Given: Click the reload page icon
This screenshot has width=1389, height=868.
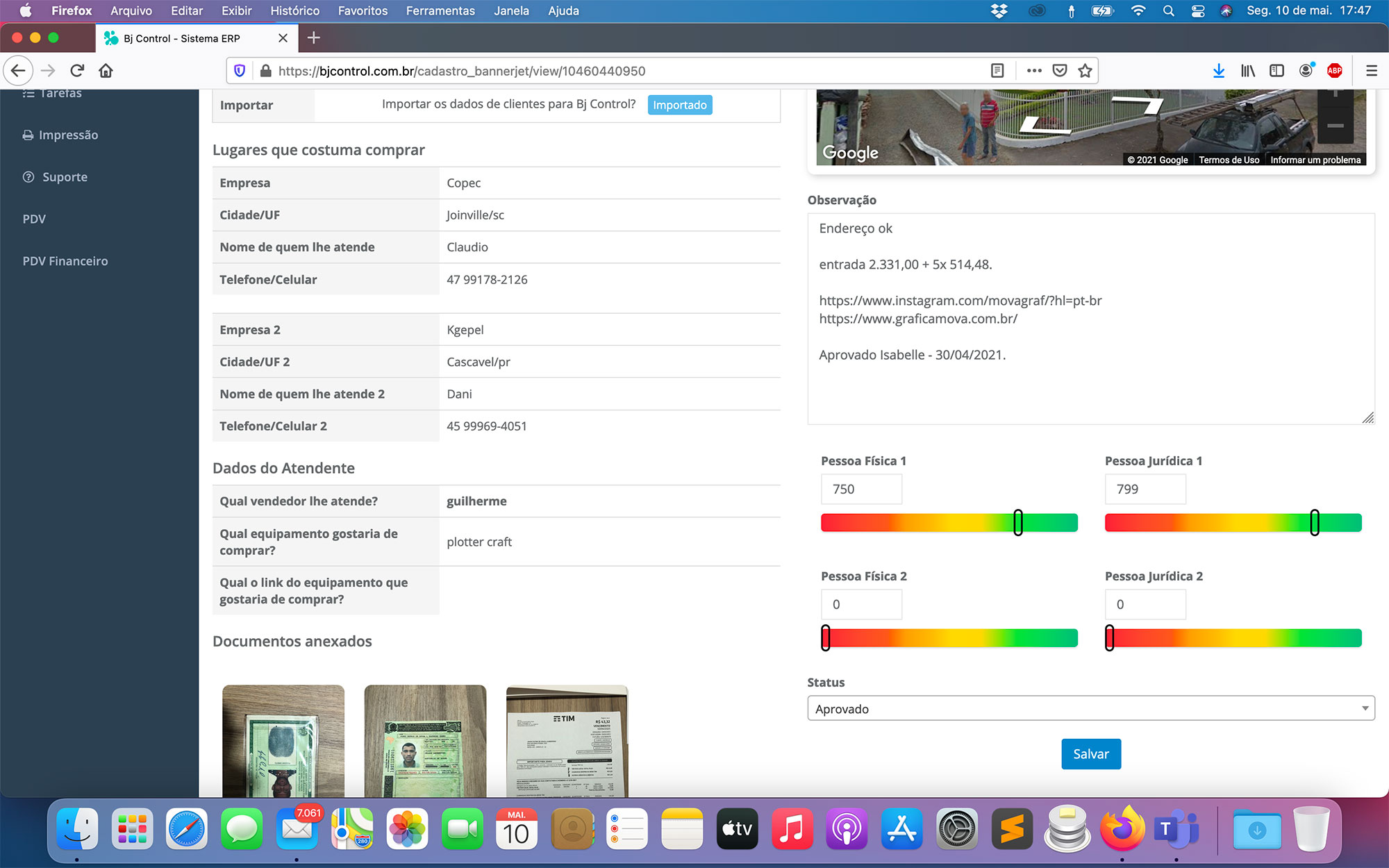Looking at the screenshot, I should [77, 71].
